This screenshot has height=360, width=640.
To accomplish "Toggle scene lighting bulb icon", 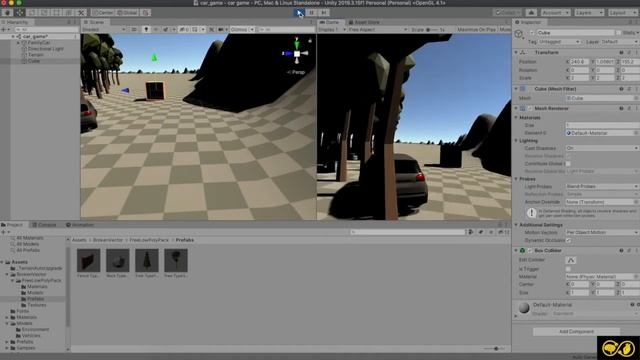I will coord(146,29).
